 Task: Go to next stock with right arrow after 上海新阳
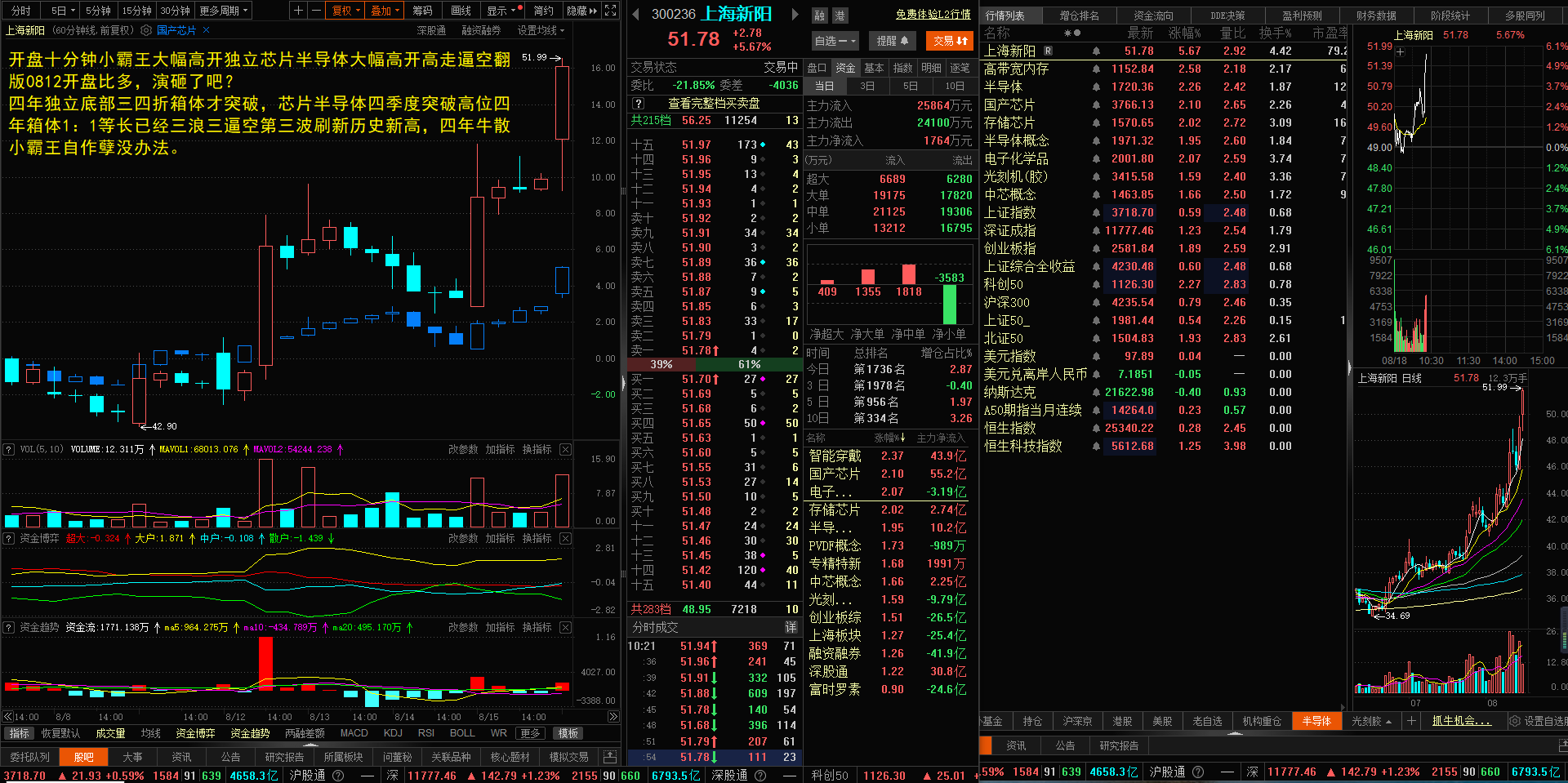795,15
